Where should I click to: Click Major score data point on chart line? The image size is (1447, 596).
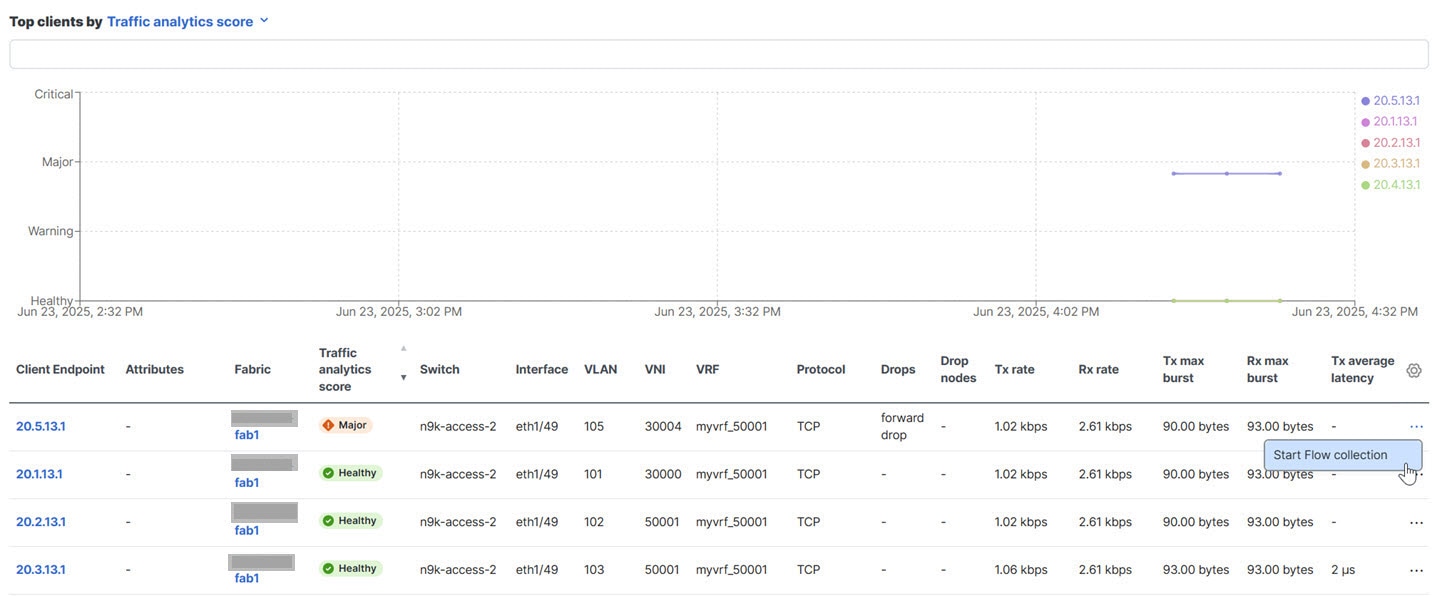(x=1227, y=174)
